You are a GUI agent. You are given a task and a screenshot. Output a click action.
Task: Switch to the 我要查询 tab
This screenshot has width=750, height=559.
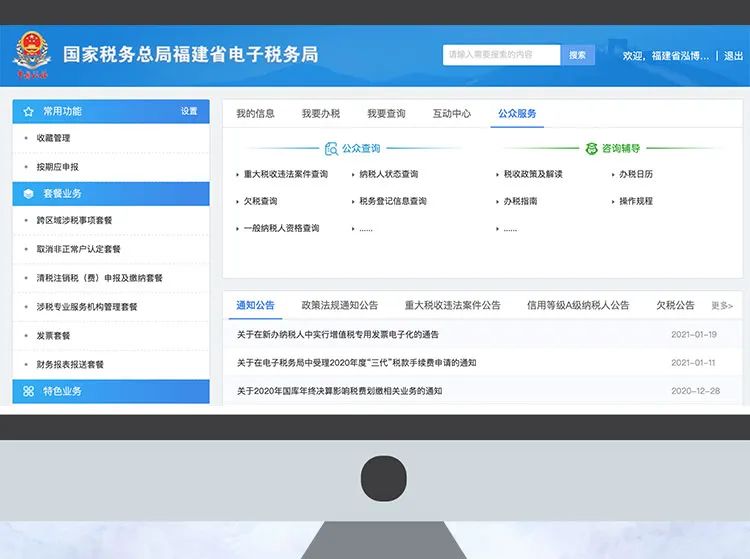pyautogui.click(x=386, y=114)
